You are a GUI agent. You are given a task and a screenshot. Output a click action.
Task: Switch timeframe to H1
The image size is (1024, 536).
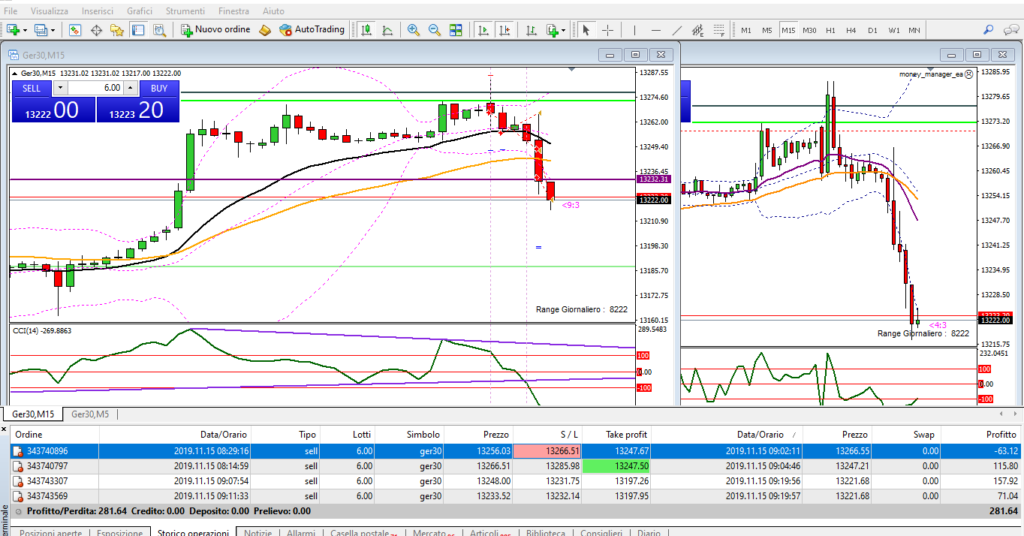830,30
